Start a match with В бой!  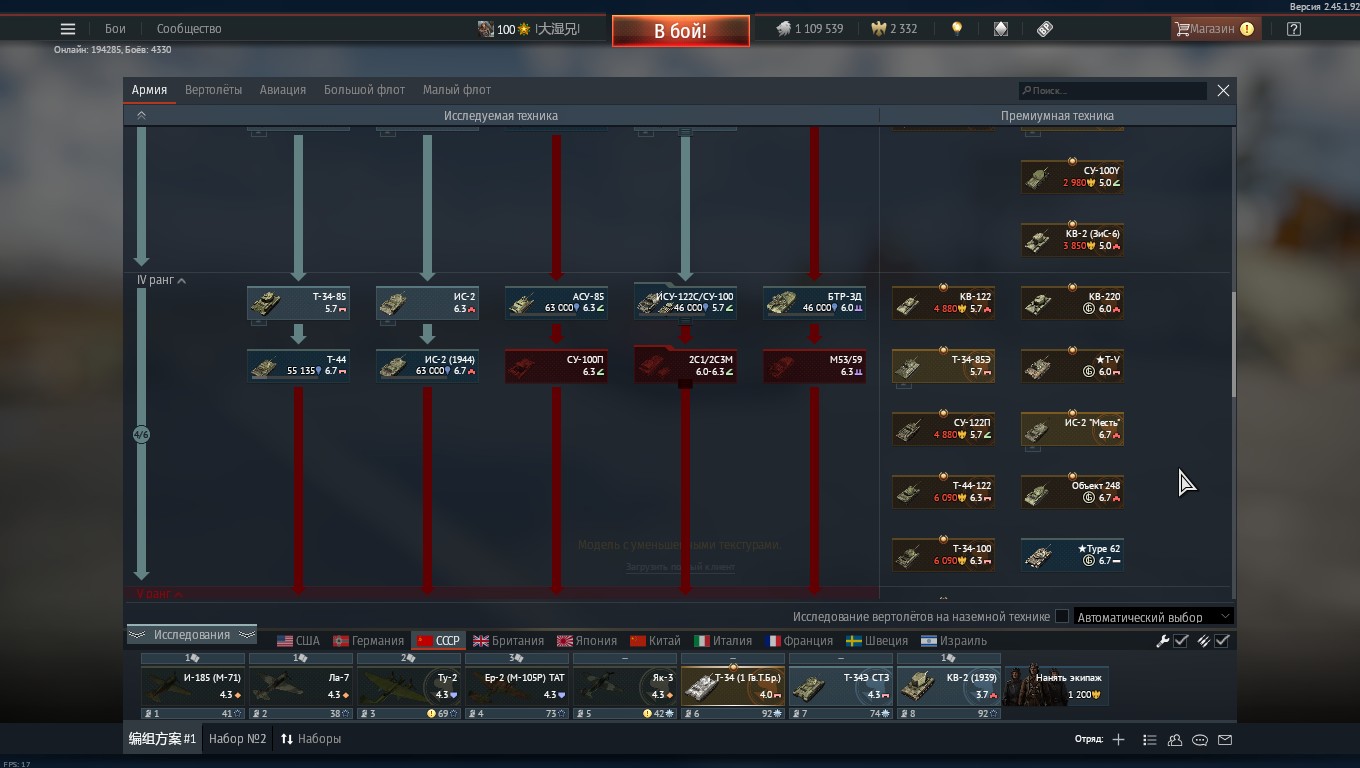[x=681, y=31]
